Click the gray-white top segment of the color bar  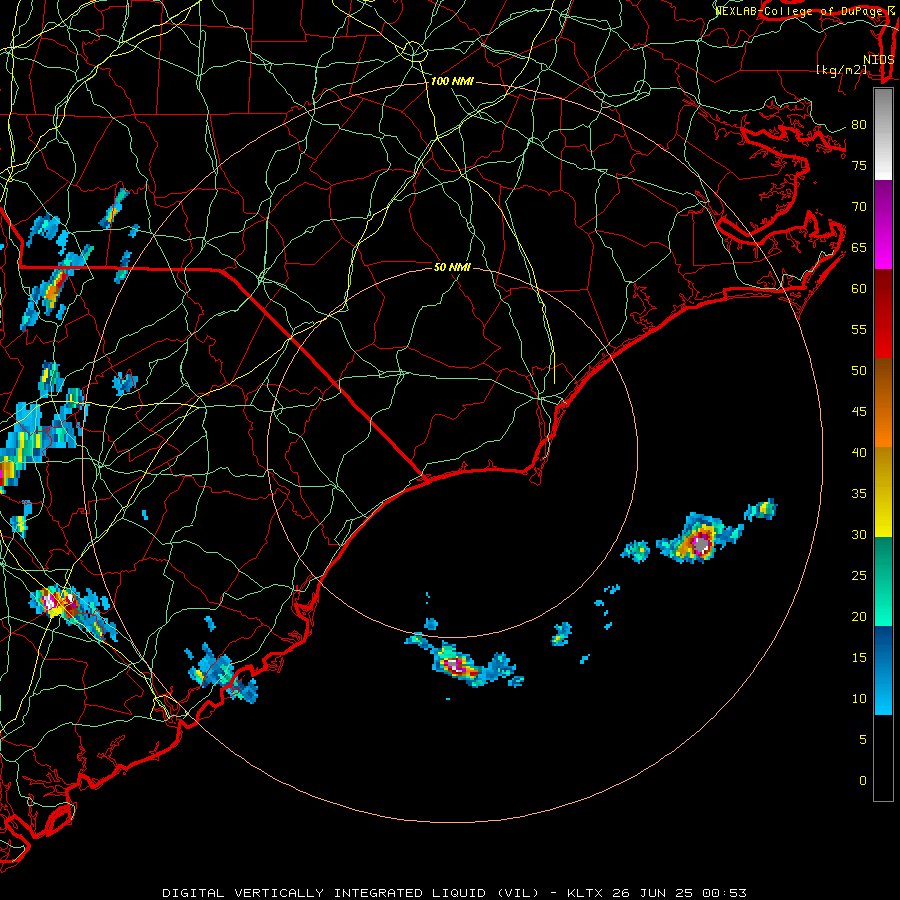pos(883,134)
